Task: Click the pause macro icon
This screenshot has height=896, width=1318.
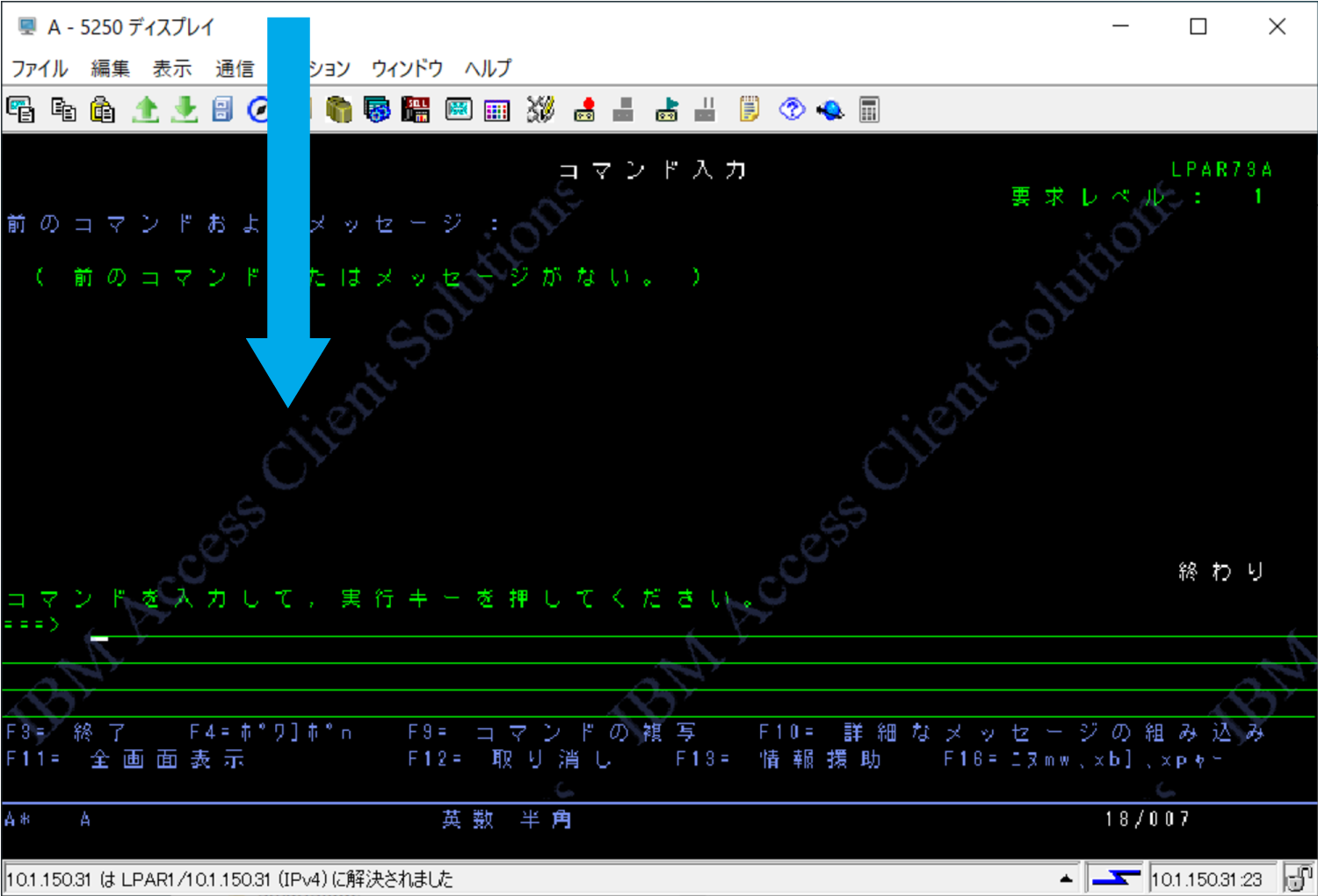Action: pos(705,110)
